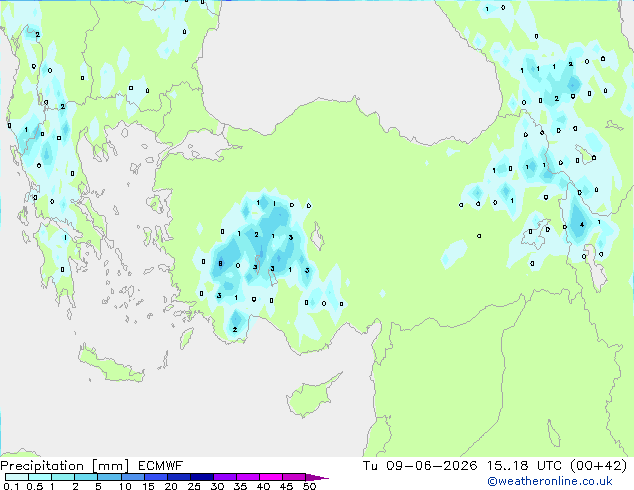Click the "(00+42)" forecast offset text
Screen dimensions: 634x490
tap(599, 466)
